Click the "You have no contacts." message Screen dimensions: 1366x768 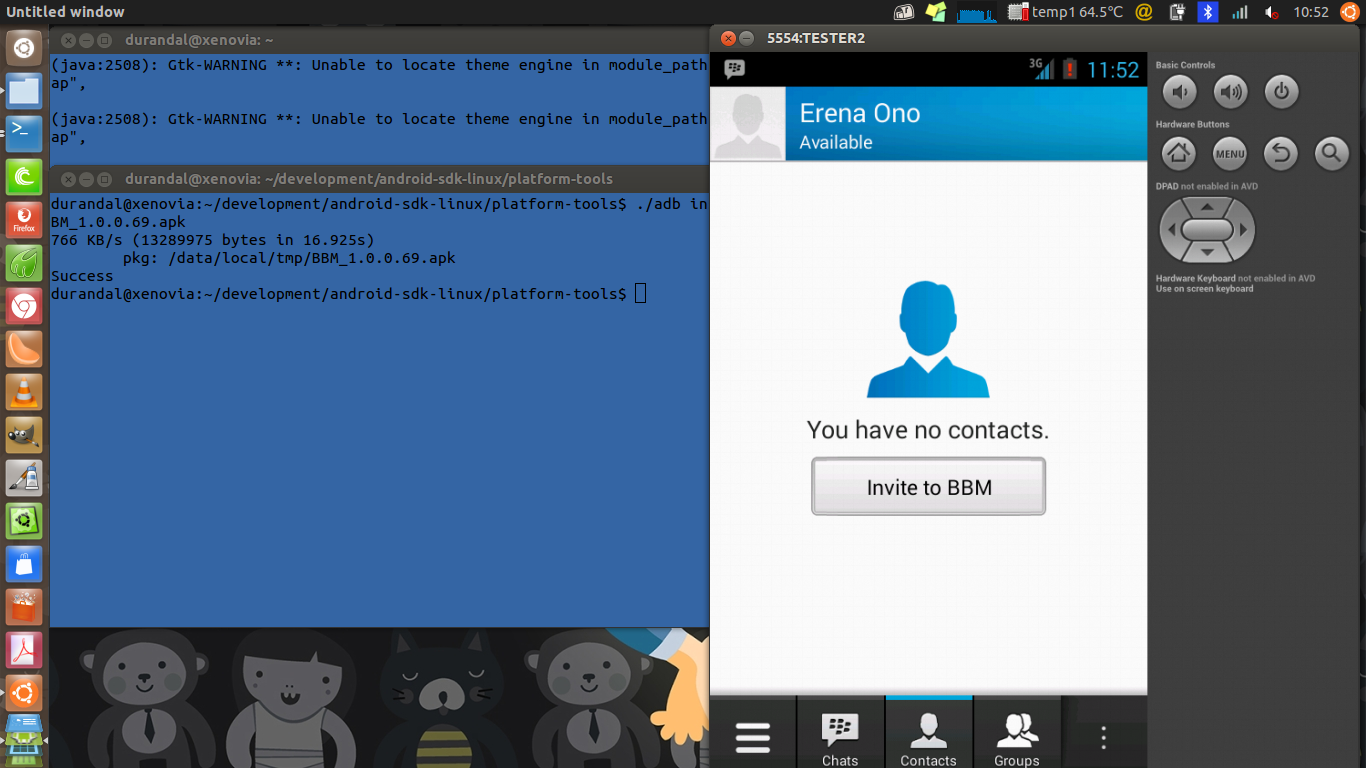[x=928, y=430]
